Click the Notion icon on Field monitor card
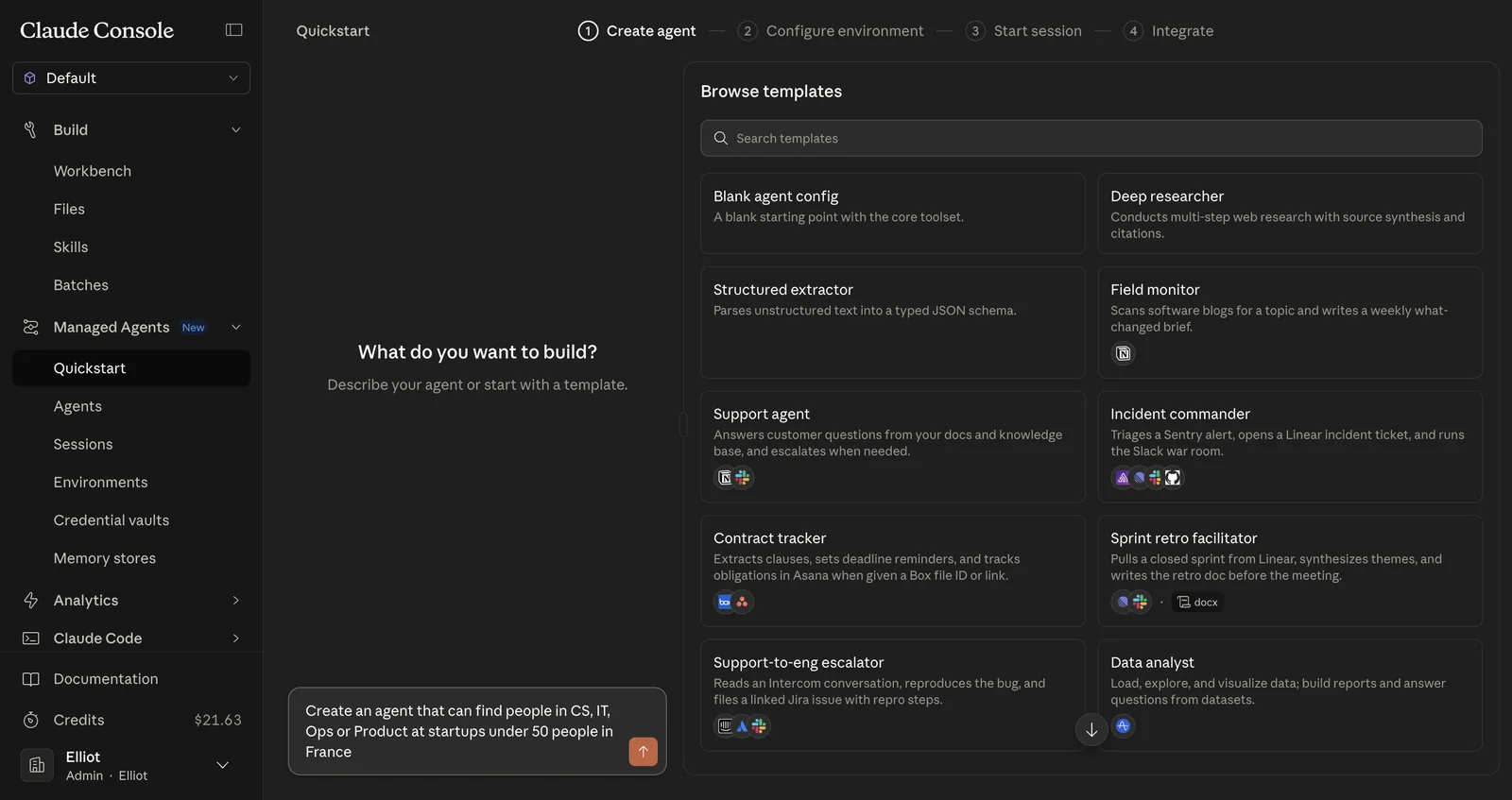 [x=1123, y=353]
